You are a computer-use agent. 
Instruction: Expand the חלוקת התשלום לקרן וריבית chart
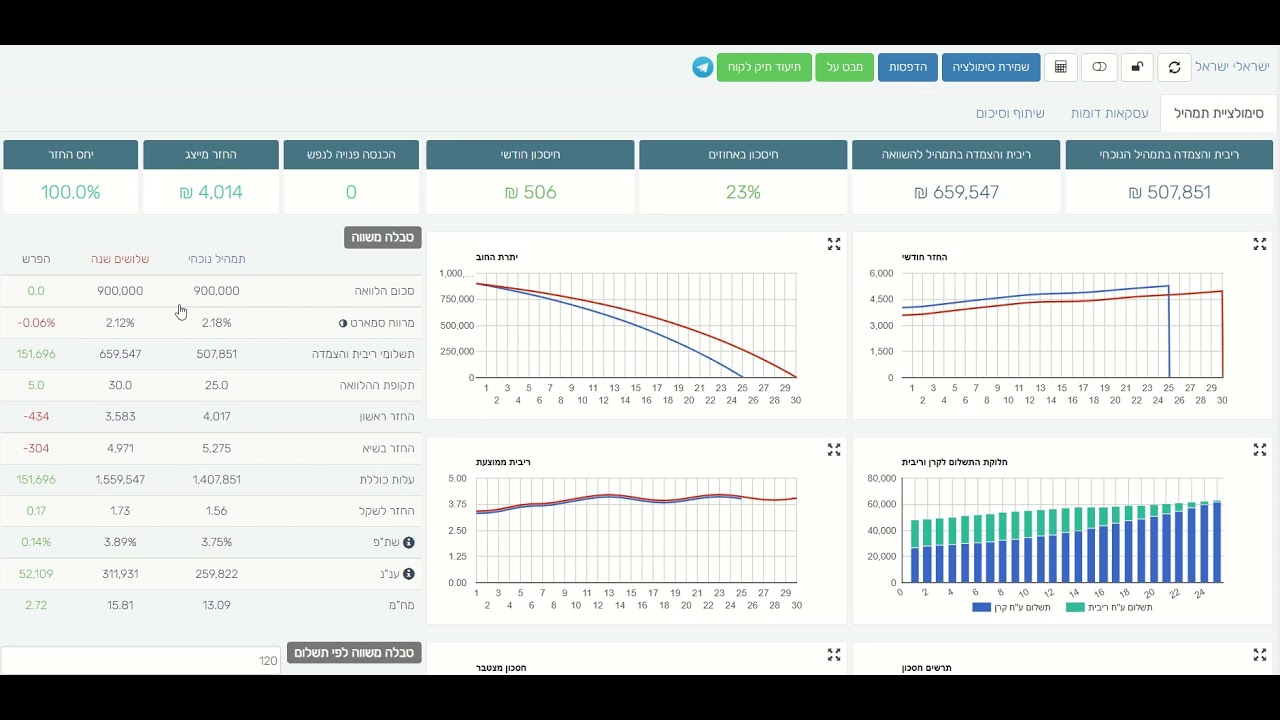[x=1260, y=450]
